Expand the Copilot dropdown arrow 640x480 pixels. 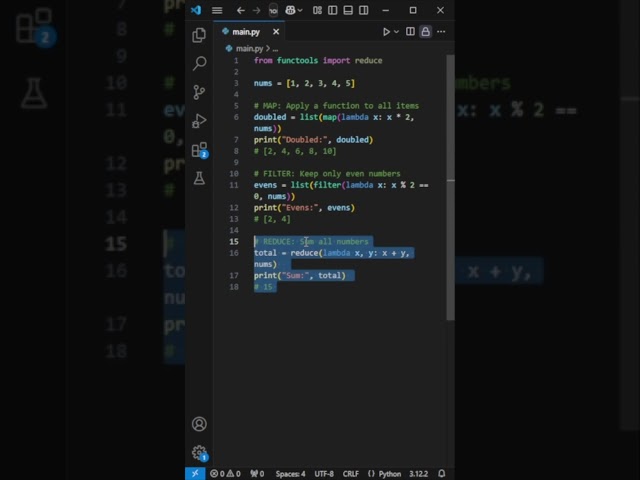coord(300,10)
